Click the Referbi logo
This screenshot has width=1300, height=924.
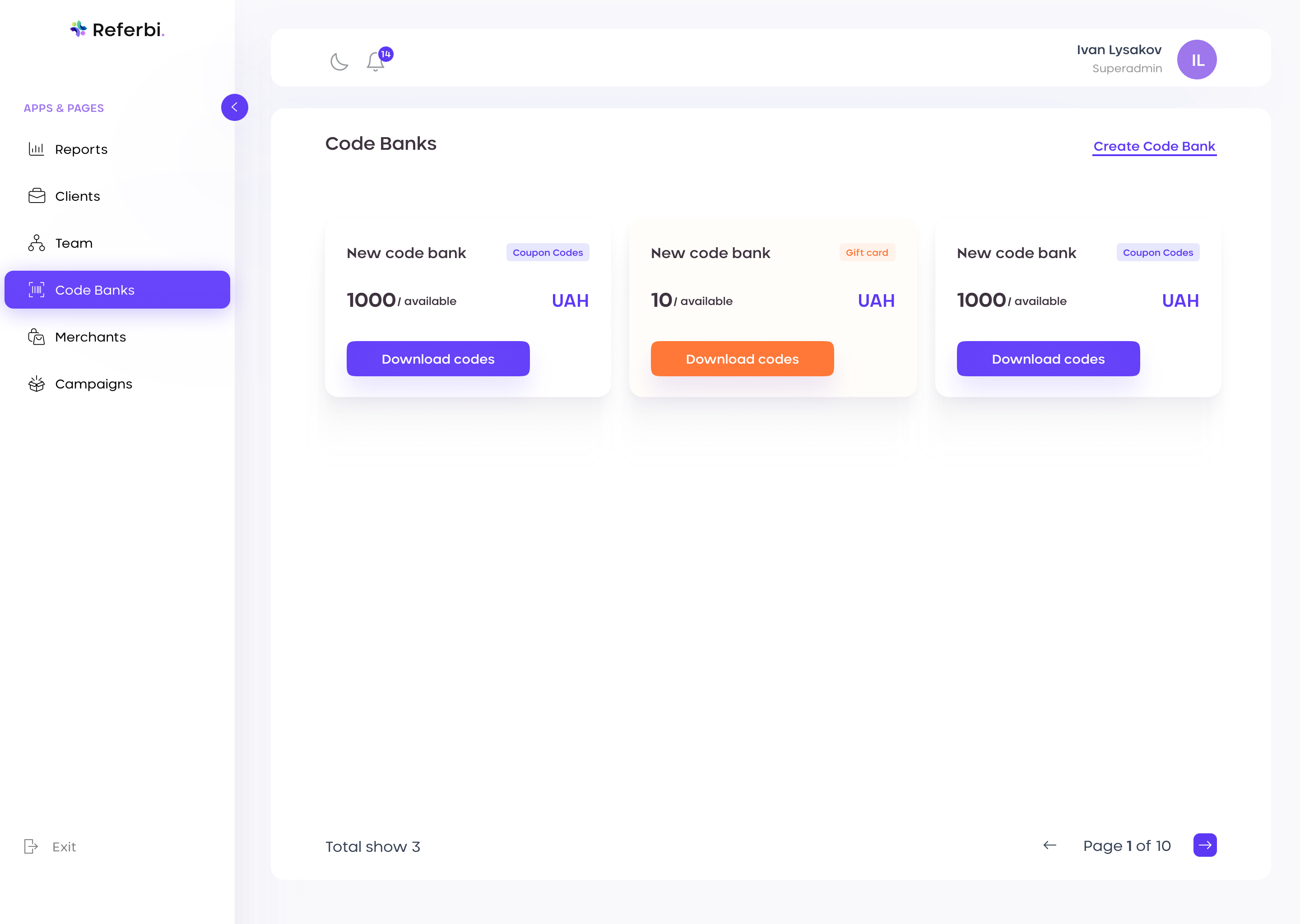pyautogui.click(x=117, y=30)
